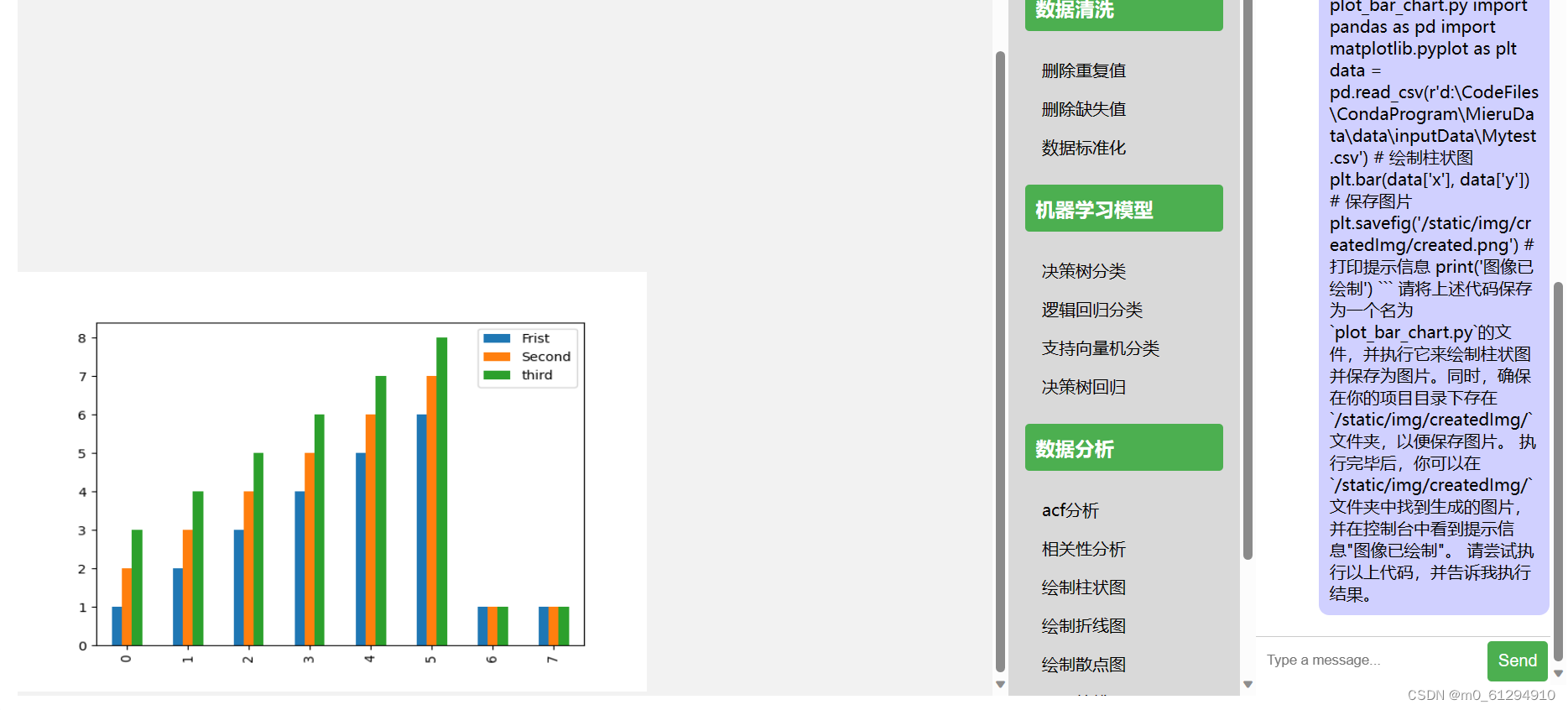1568x710 pixels.
Task: Click the main content scrollbar down arrow
Action: tap(1000, 685)
